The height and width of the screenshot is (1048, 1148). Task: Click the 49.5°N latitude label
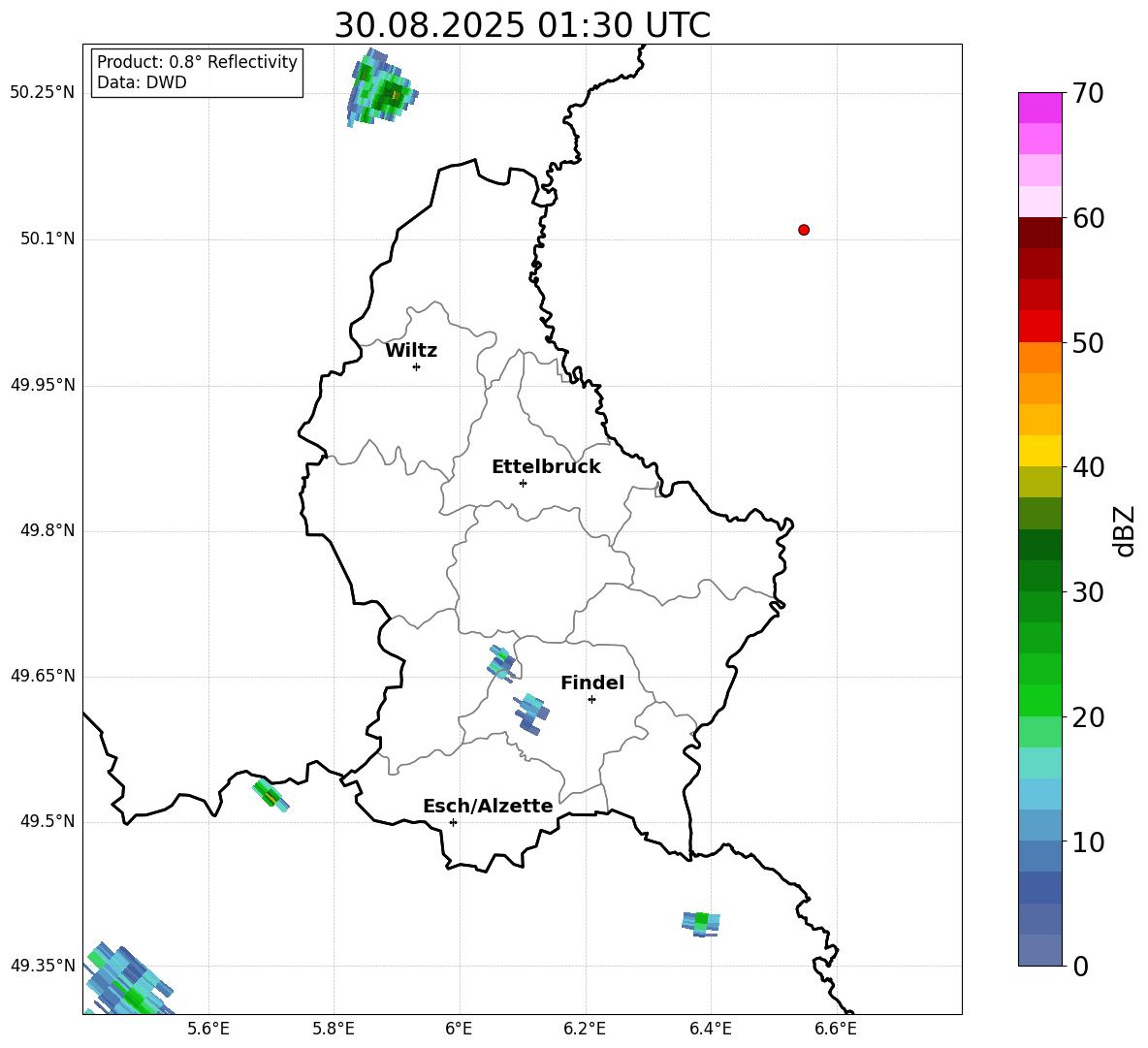(48, 821)
